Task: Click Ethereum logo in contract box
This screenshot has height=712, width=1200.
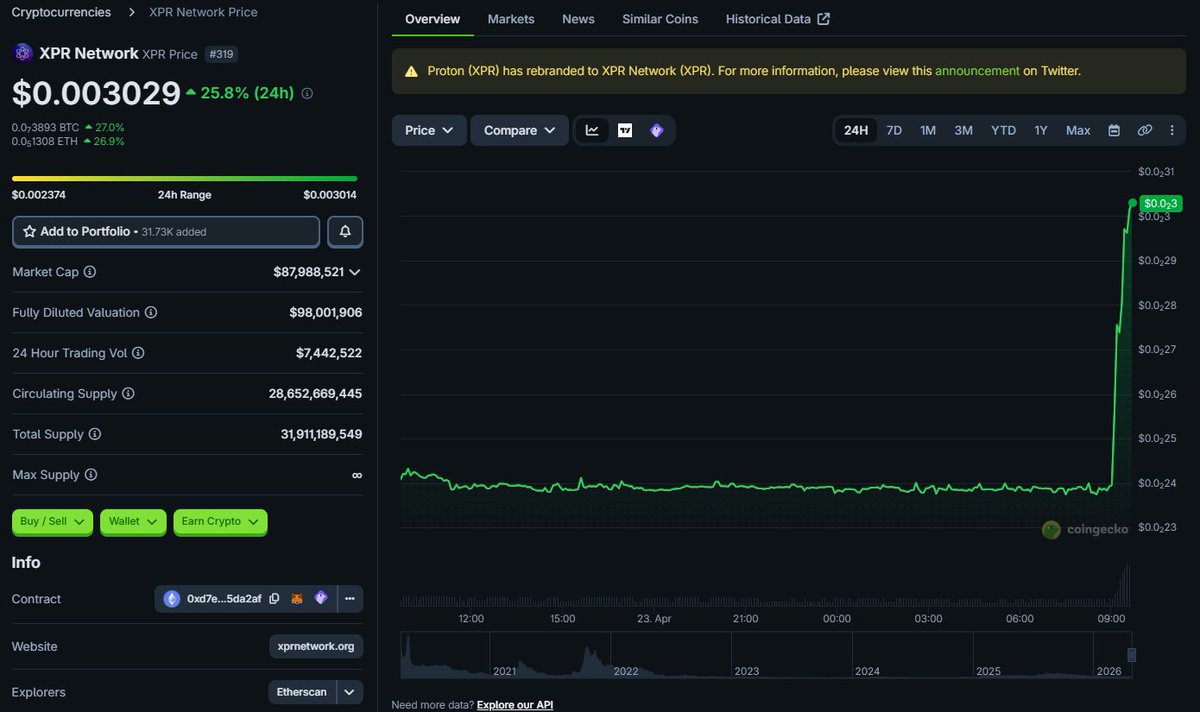Action: (172, 599)
